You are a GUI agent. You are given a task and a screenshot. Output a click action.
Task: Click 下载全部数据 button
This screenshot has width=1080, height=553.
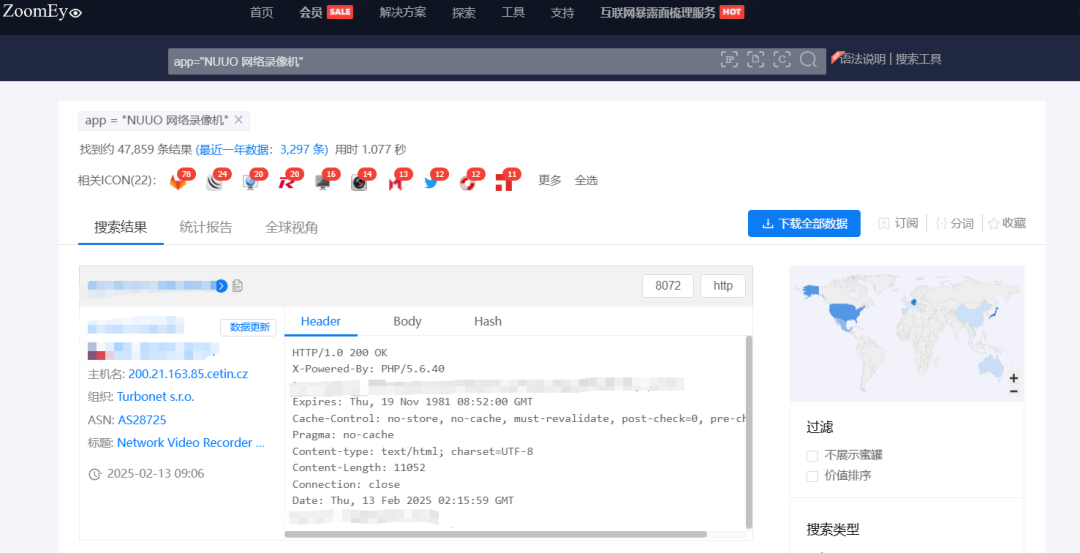click(x=804, y=224)
